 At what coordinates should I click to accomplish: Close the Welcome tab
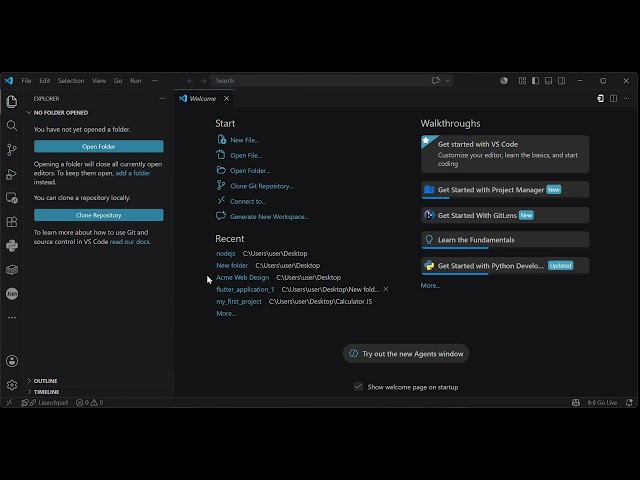pos(227,99)
